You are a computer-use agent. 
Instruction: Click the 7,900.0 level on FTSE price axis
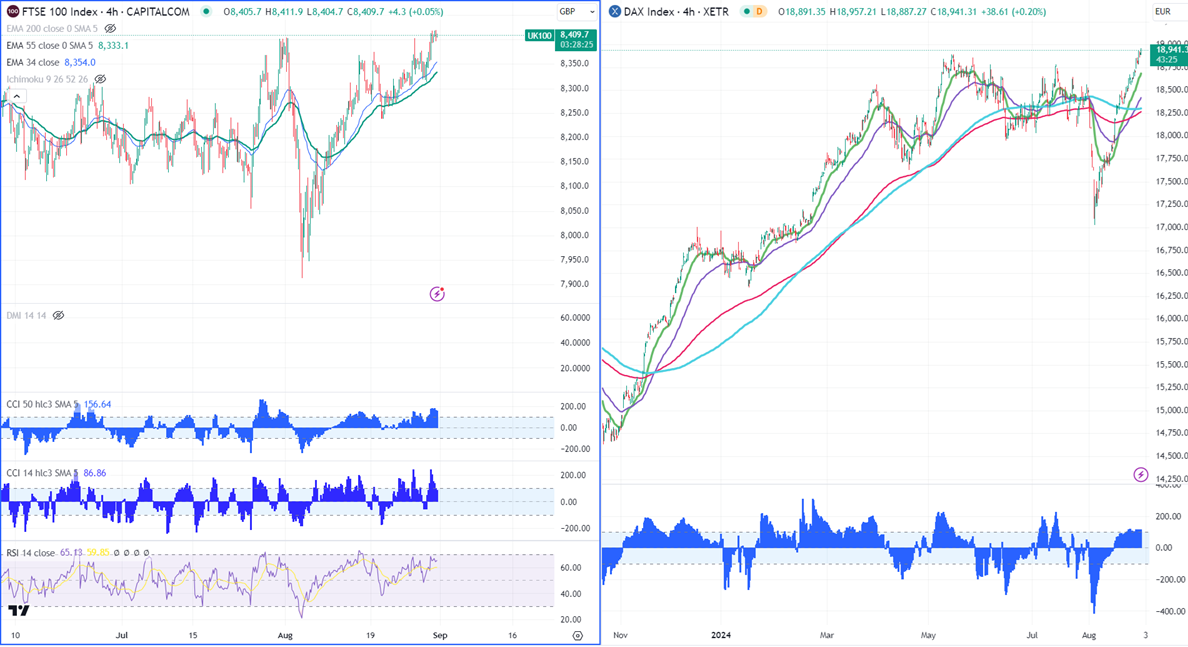pos(574,284)
